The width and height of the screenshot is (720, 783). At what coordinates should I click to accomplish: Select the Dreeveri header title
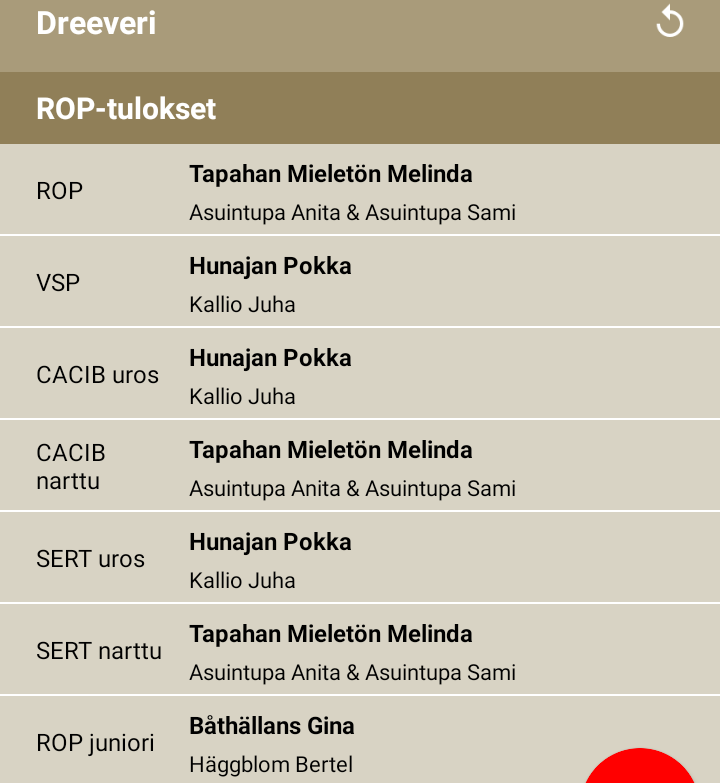point(96,23)
